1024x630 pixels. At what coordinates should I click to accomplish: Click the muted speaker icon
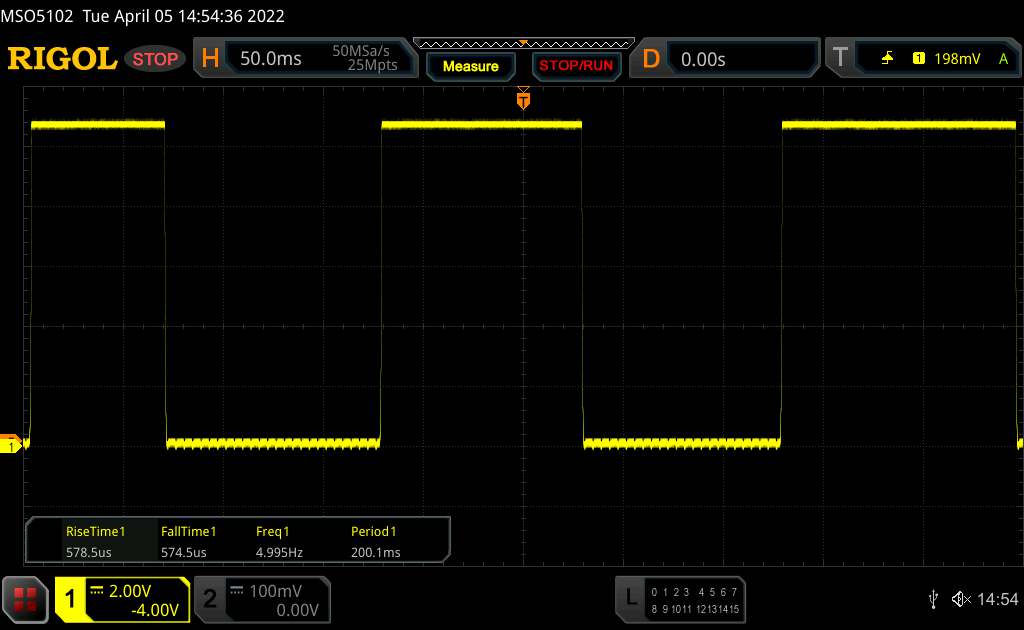[x=961, y=599]
